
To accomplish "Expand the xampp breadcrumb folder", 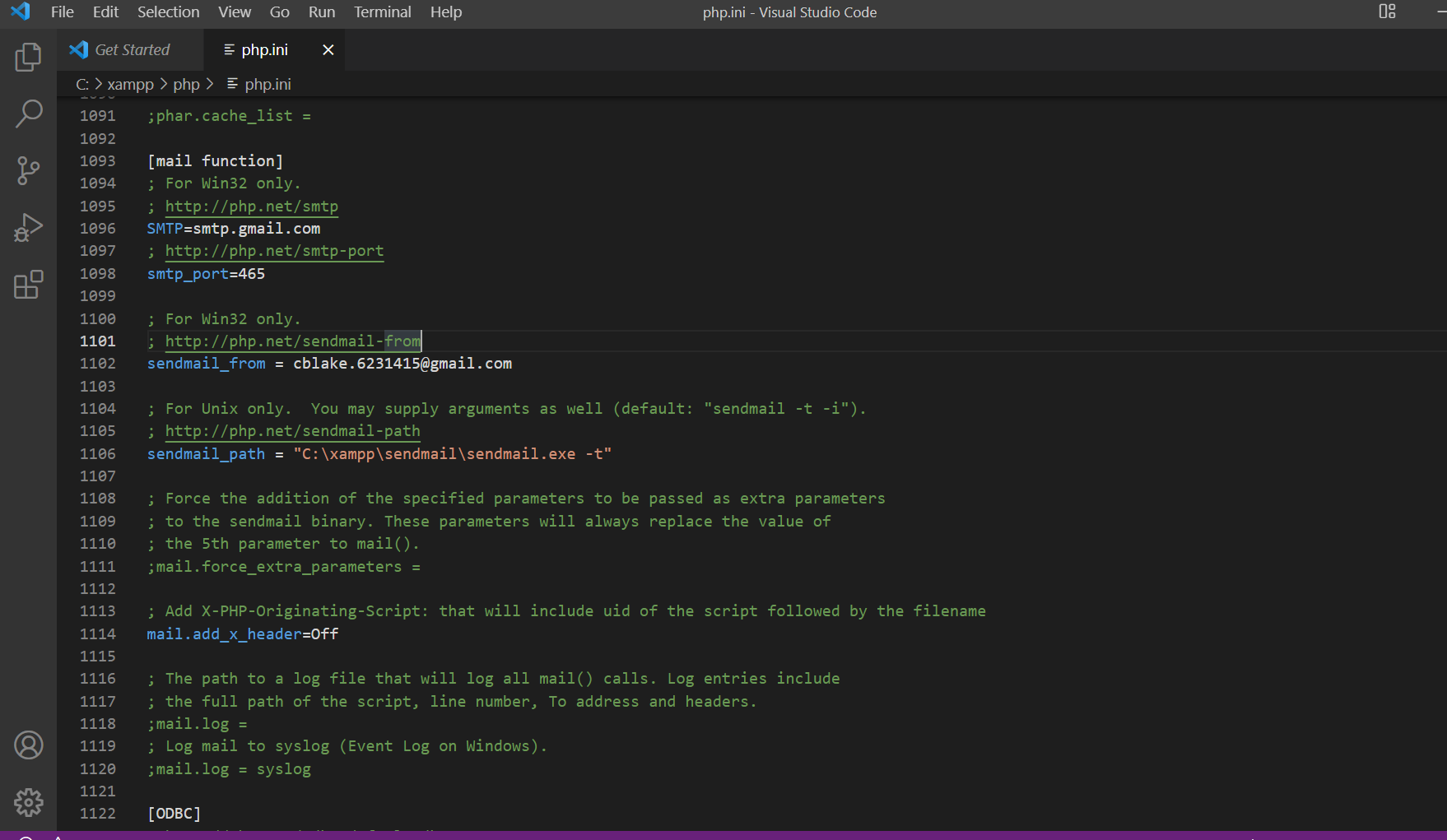I will pyautogui.click(x=130, y=85).
